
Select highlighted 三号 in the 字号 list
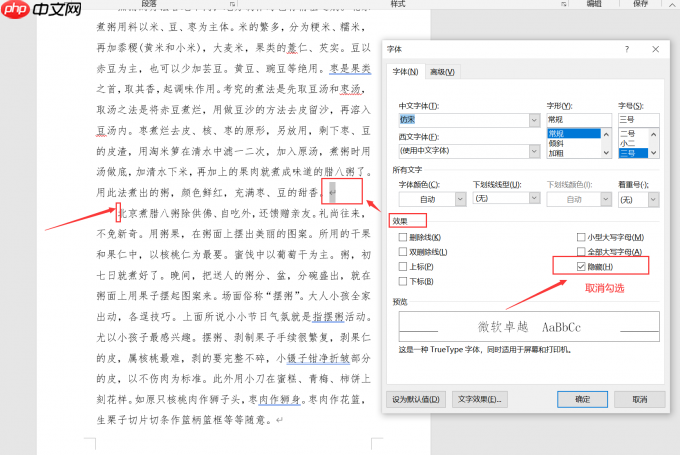click(x=633, y=153)
